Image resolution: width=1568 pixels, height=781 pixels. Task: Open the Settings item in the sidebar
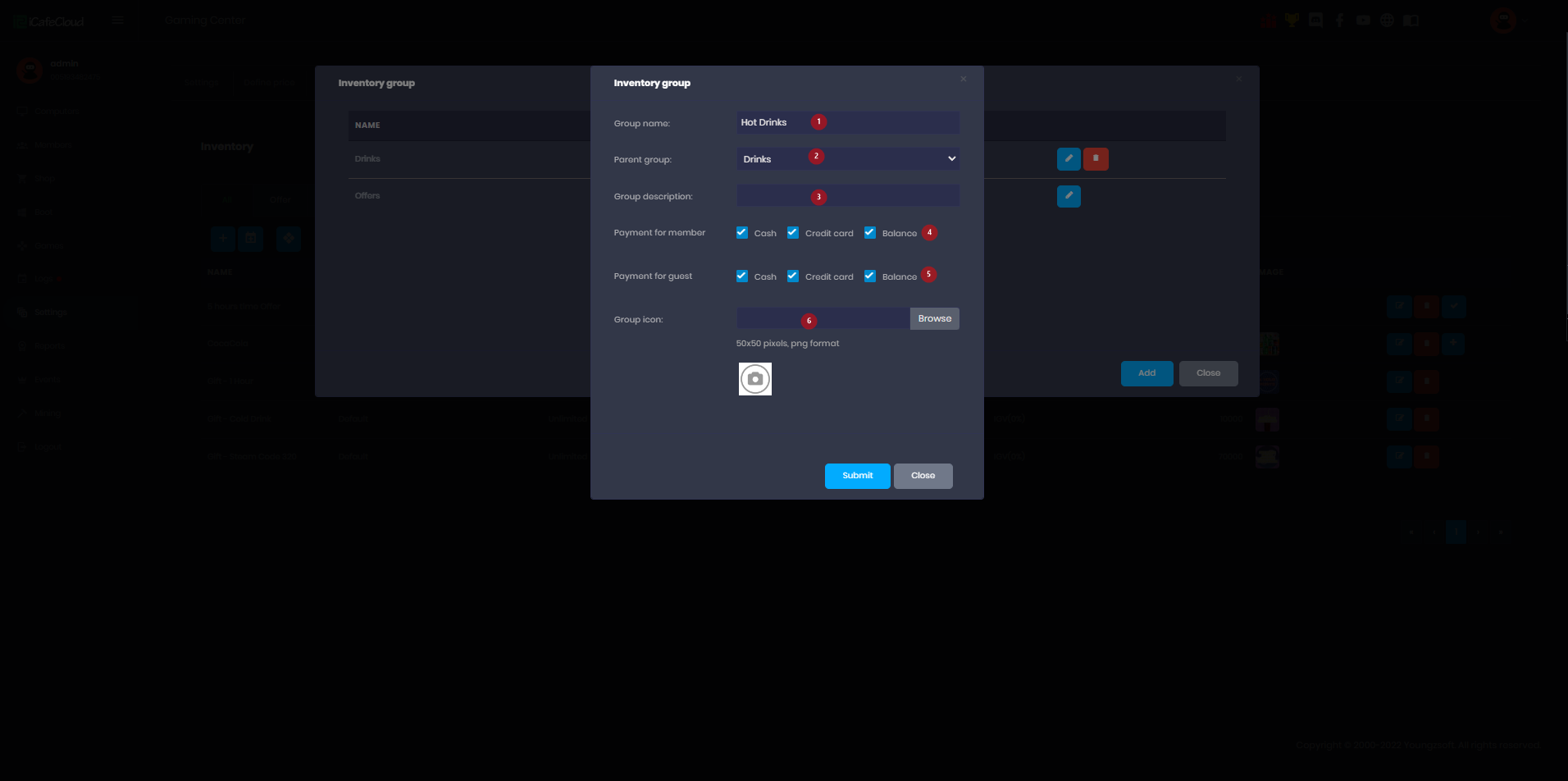coord(50,313)
